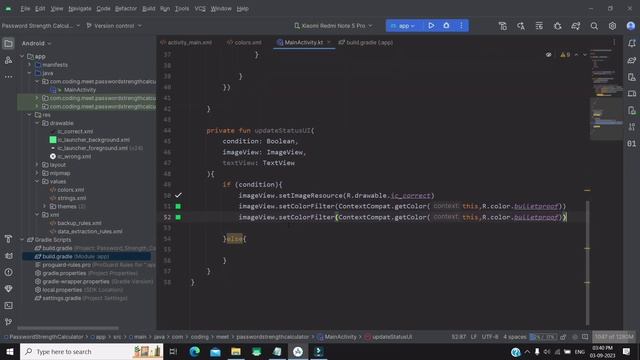This screenshot has height=360, width=640.
Task: Close the MainActivity.kt tab
Action: [x=329, y=42]
